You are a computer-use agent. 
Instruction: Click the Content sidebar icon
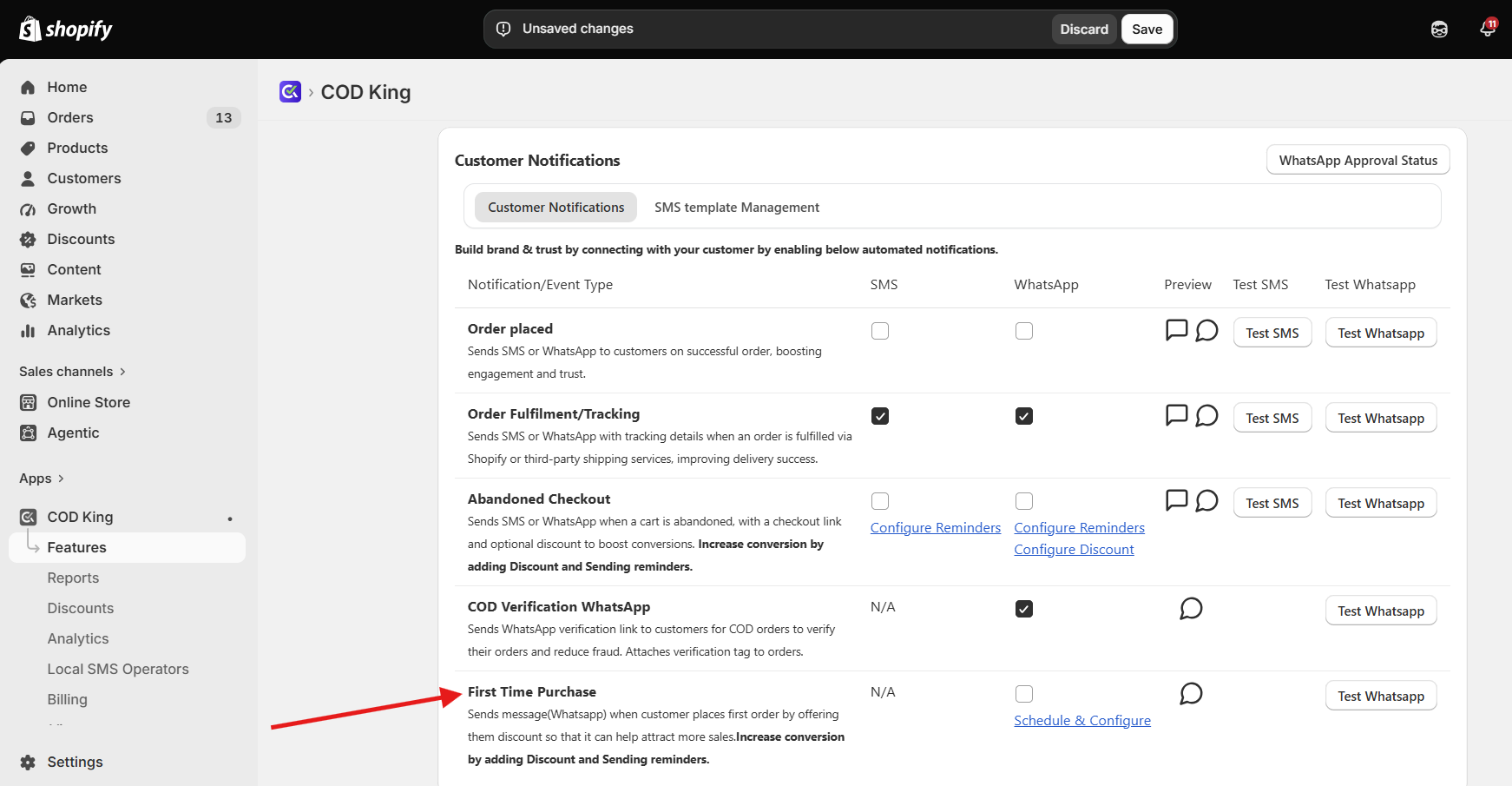28,269
